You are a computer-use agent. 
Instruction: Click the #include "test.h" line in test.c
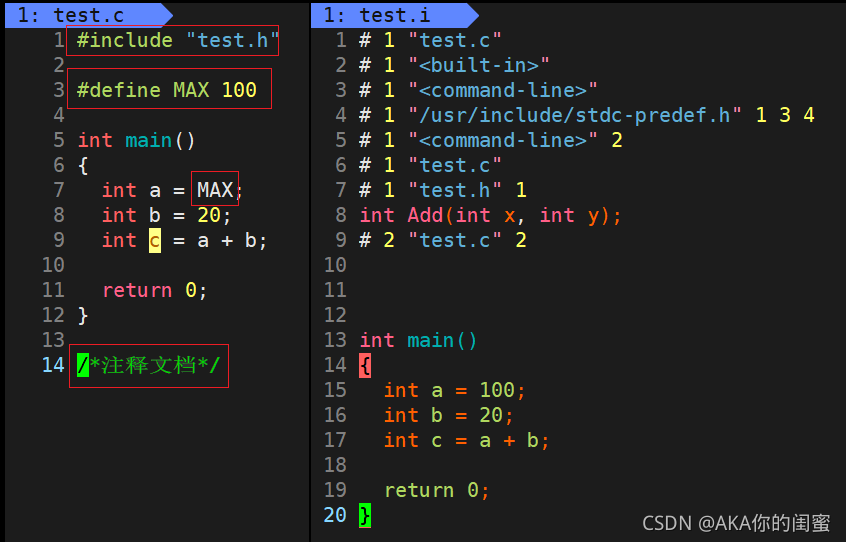[x=173, y=41]
